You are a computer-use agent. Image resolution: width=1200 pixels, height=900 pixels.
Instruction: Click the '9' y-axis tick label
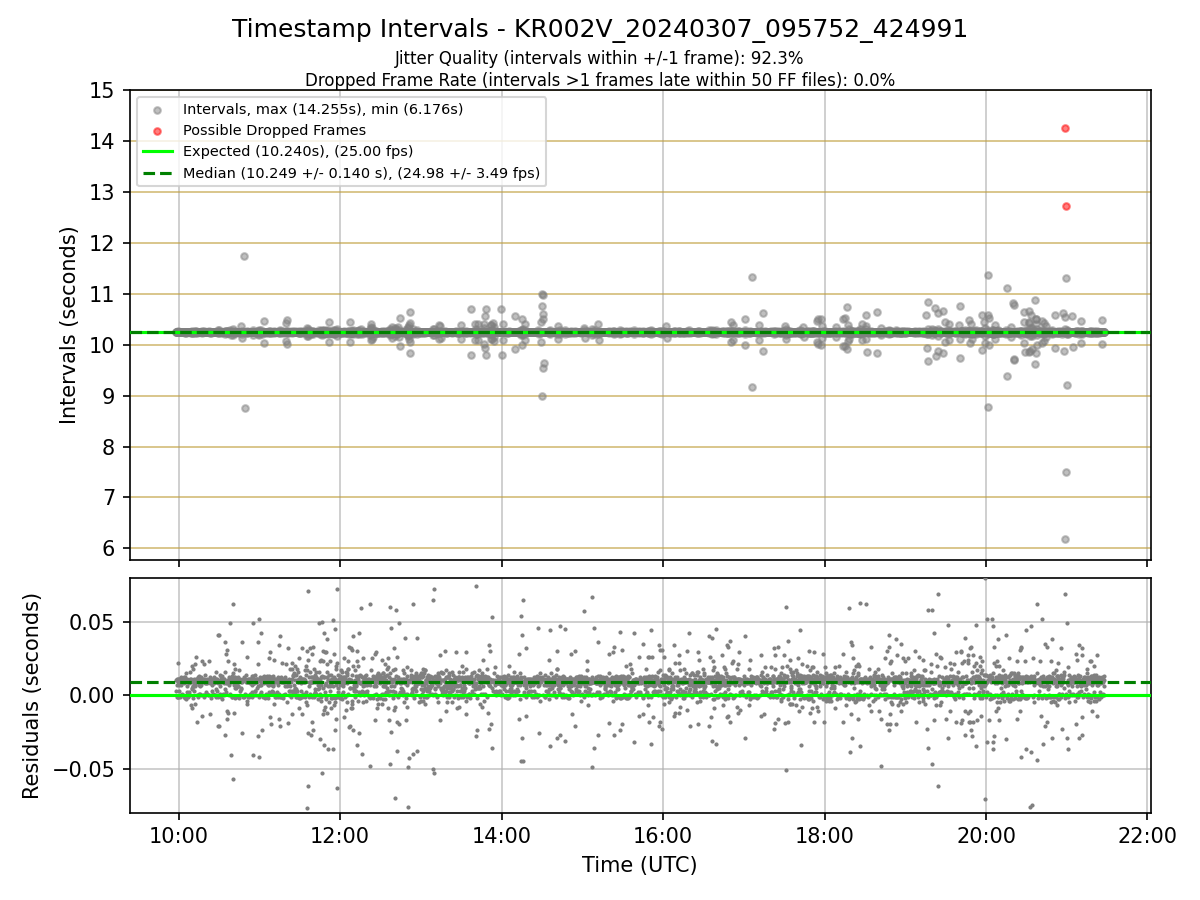(111, 397)
